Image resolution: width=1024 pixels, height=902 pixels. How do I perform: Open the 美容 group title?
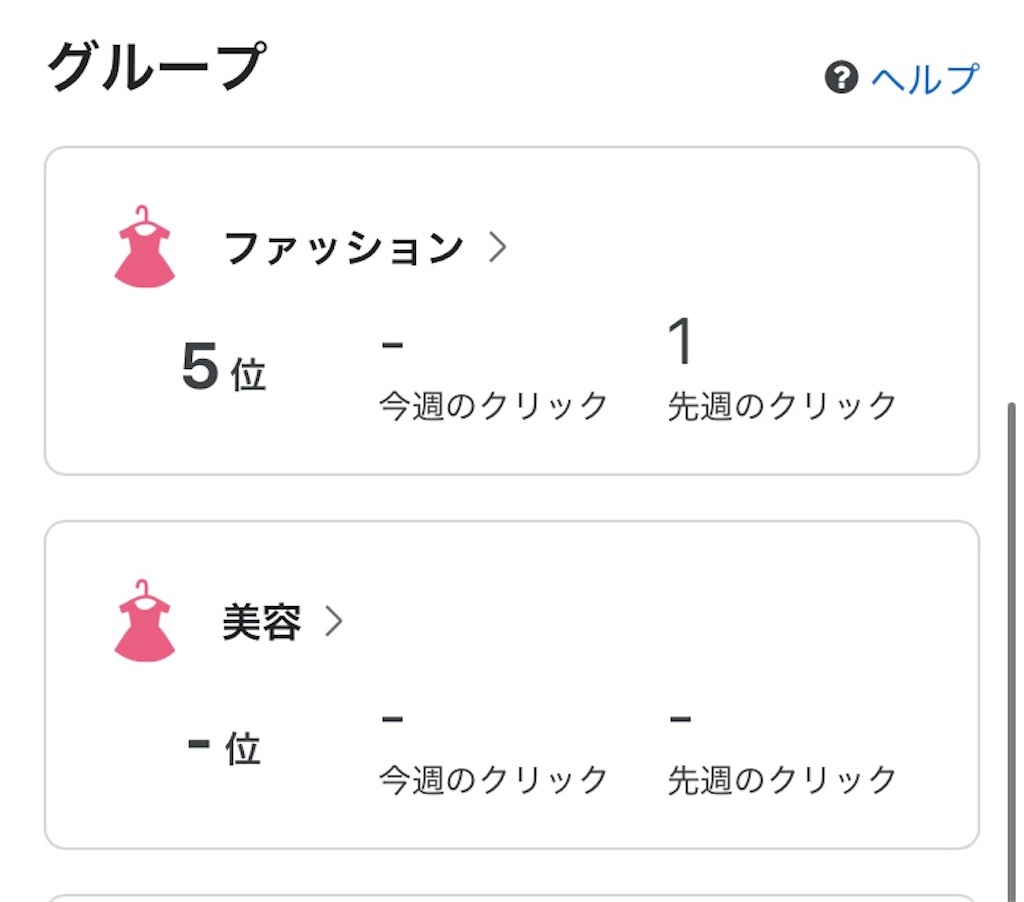(262, 621)
